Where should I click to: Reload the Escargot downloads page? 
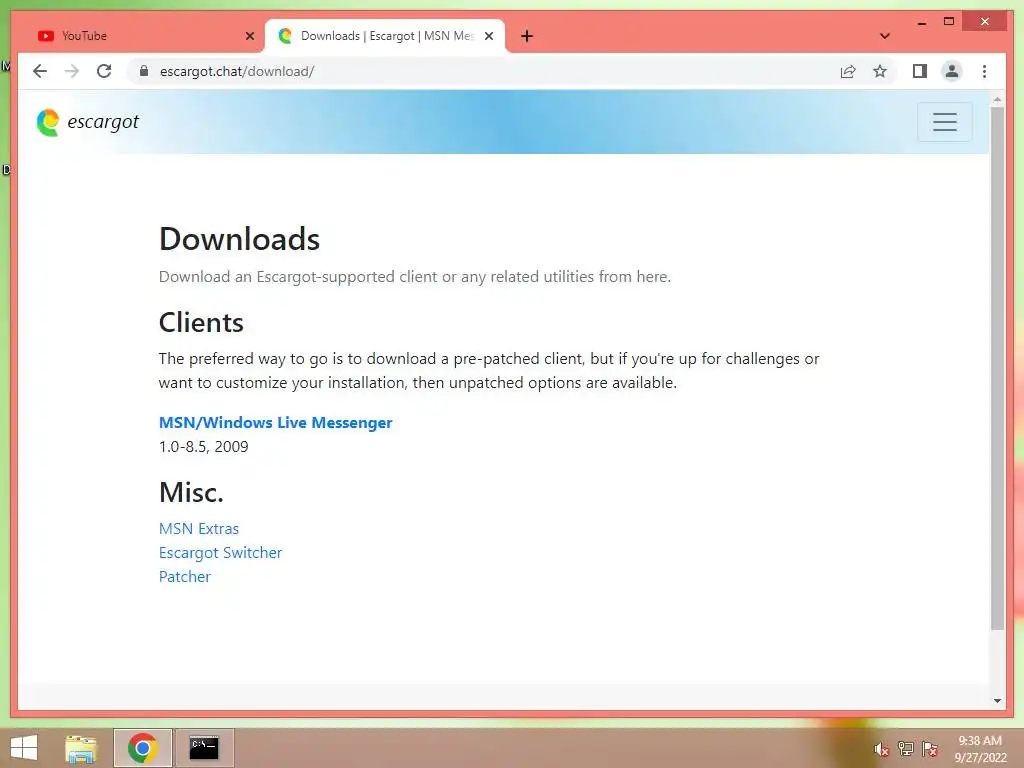tap(104, 71)
